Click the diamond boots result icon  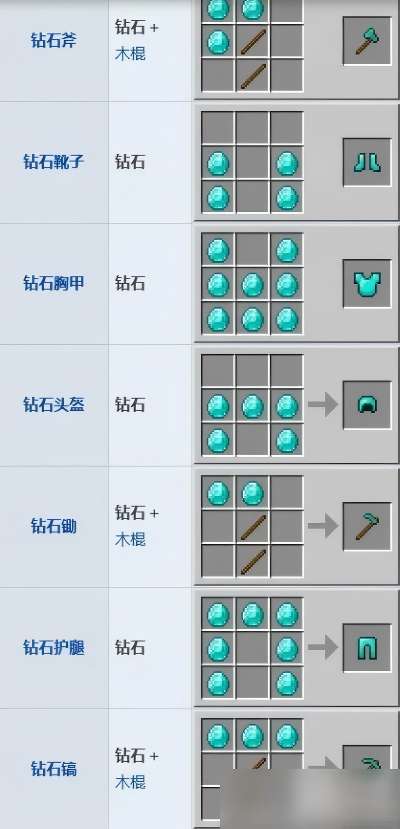pyautogui.click(x=367, y=162)
